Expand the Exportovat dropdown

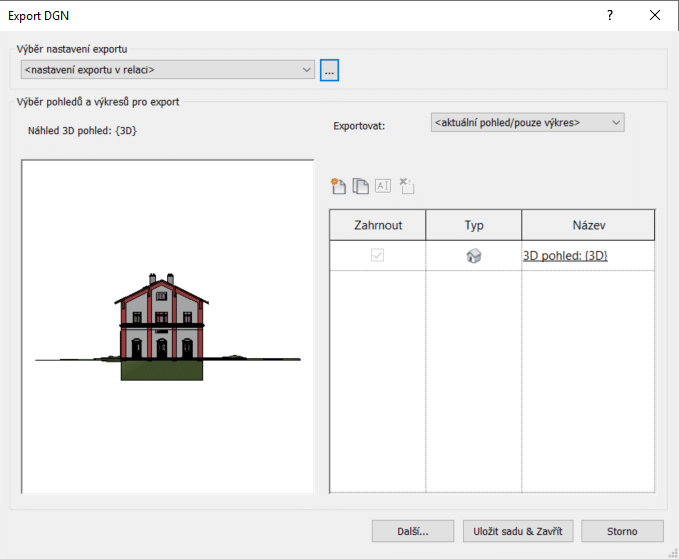pos(527,123)
